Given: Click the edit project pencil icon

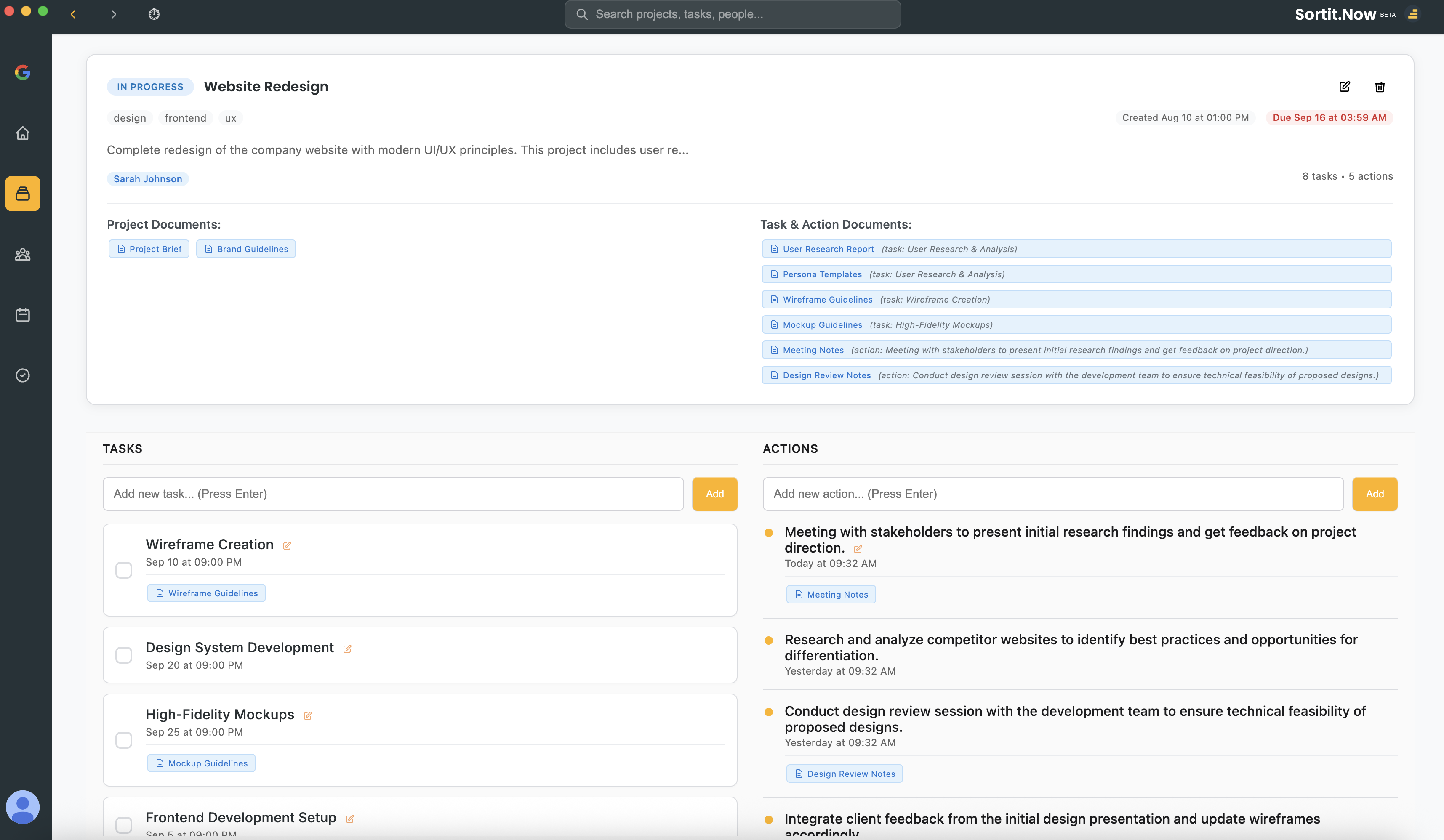Looking at the screenshot, I should pyautogui.click(x=1344, y=87).
